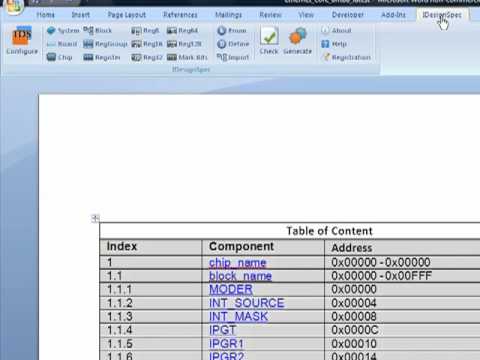Screen dimensions: 480x360
Task: Open the About dialog
Action: pos(336,31)
